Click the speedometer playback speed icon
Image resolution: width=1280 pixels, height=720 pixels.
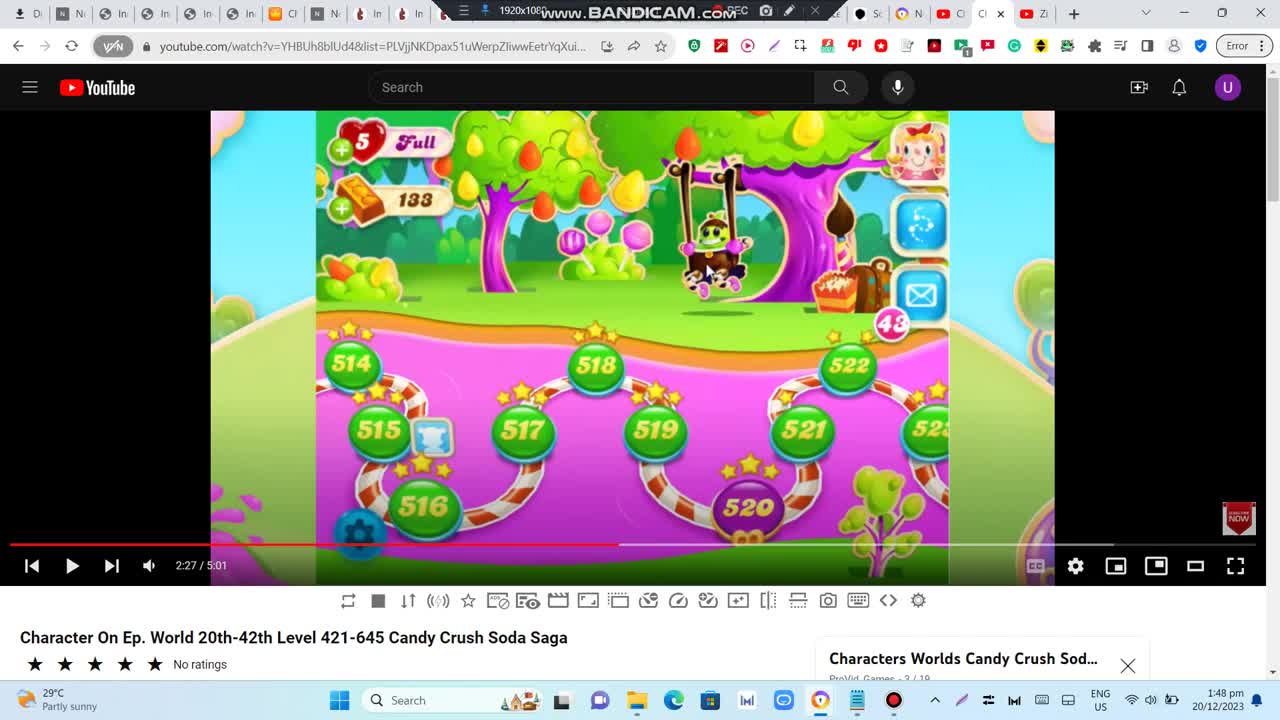(x=678, y=600)
